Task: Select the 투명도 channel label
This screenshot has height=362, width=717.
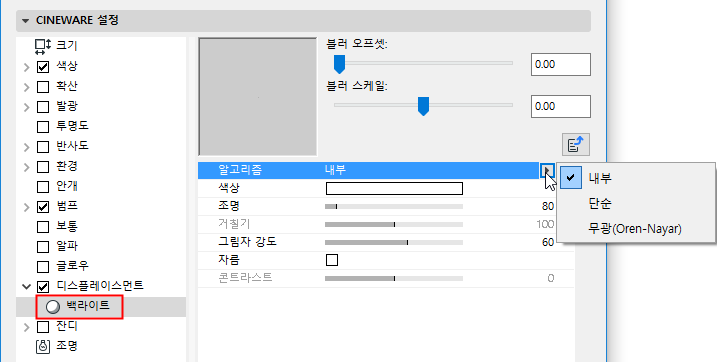Action: [73, 126]
